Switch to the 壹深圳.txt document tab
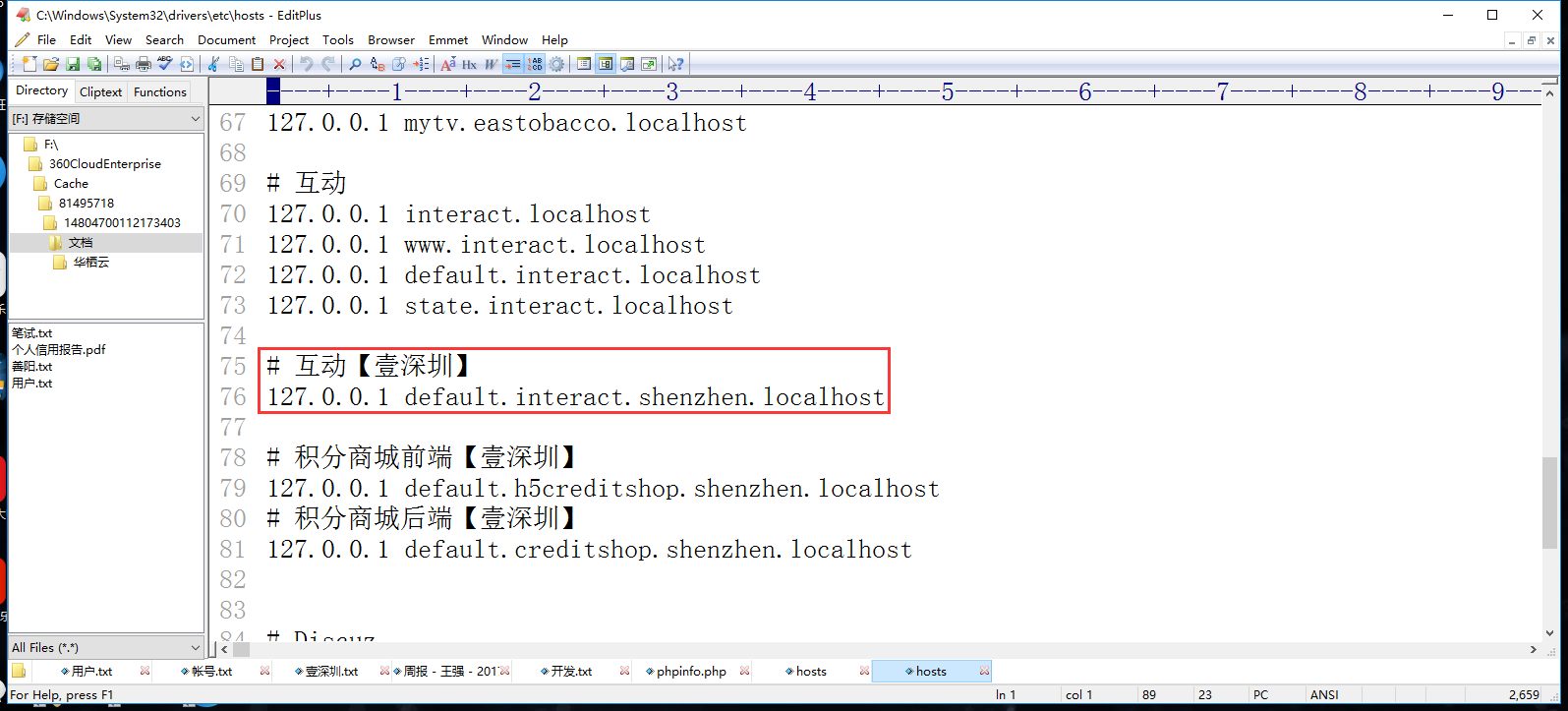The height and width of the screenshot is (711, 1568). (331, 672)
